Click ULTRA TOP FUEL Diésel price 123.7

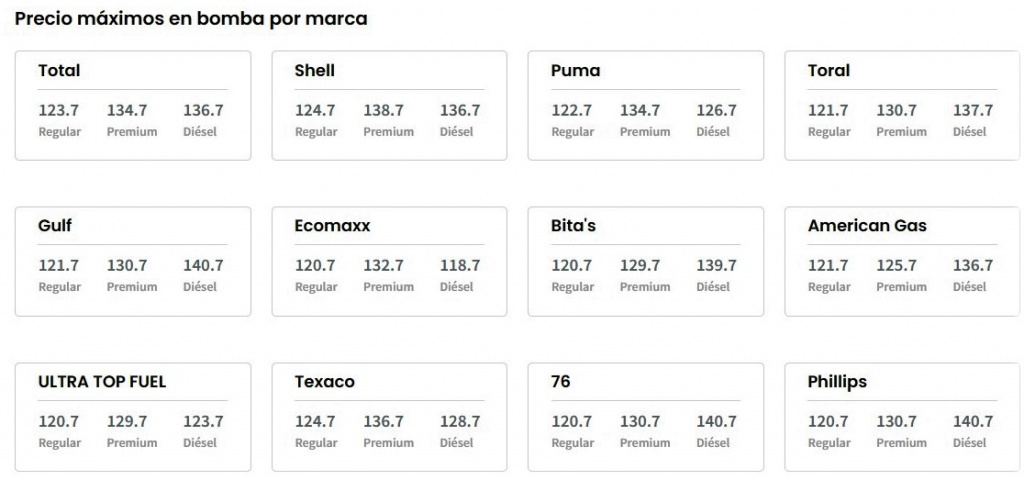[x=203, y=422]
